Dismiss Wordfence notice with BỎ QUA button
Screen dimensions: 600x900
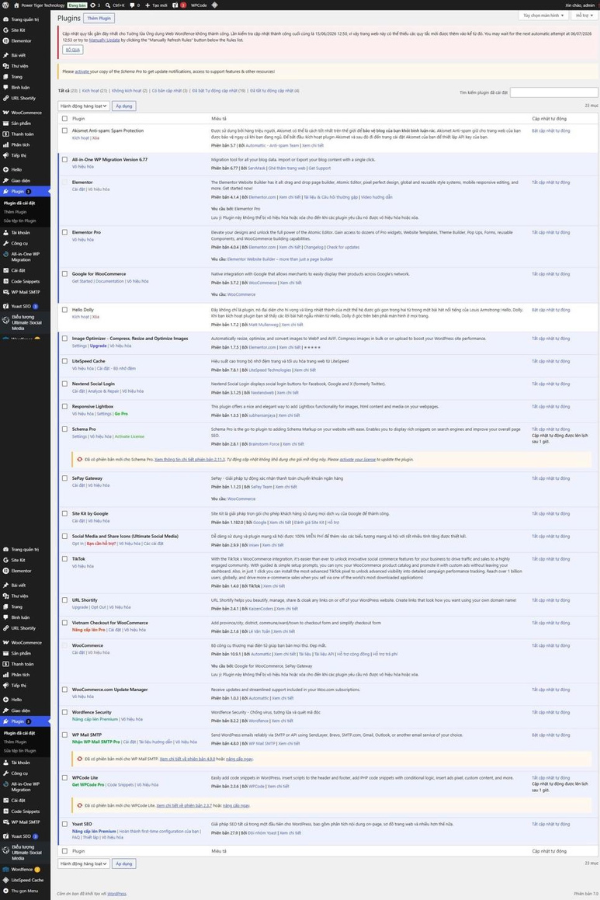click(72, 50)
